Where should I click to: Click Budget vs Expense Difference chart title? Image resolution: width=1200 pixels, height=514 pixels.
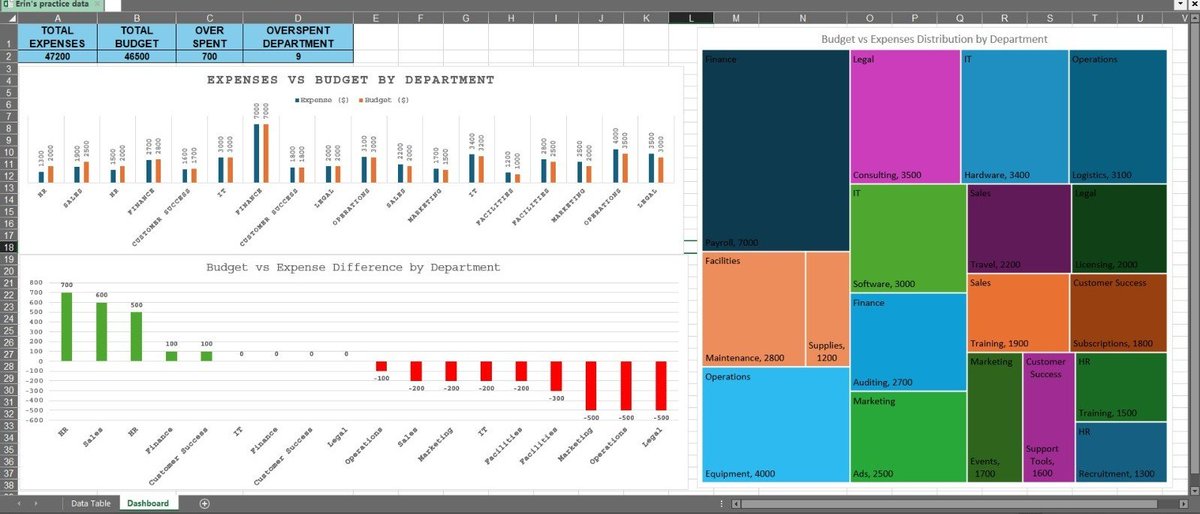click(353, 267)
